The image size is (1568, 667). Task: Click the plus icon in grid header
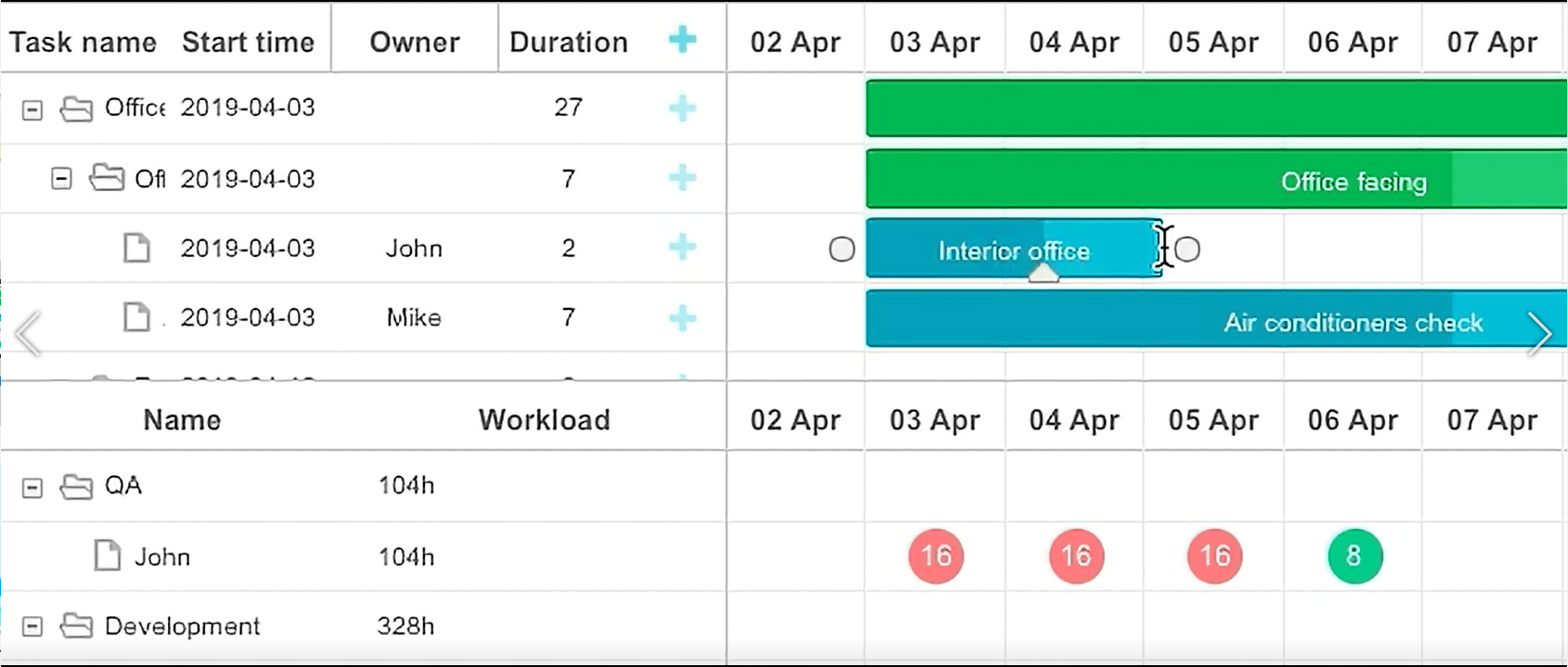(x=682, y=40)
